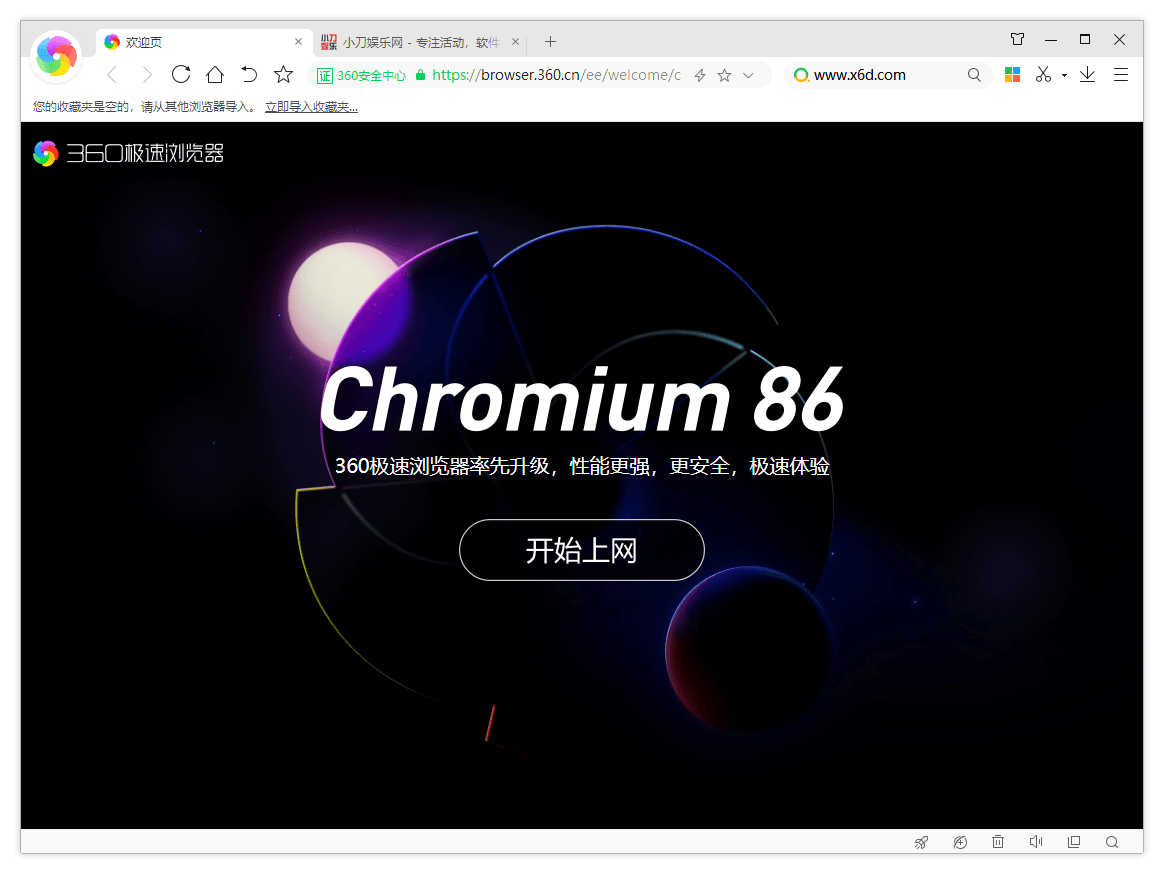Click the trash bin icon in status bar
Image resolution: width=1164 pixels, height=874 pixels.
point(998,842)
